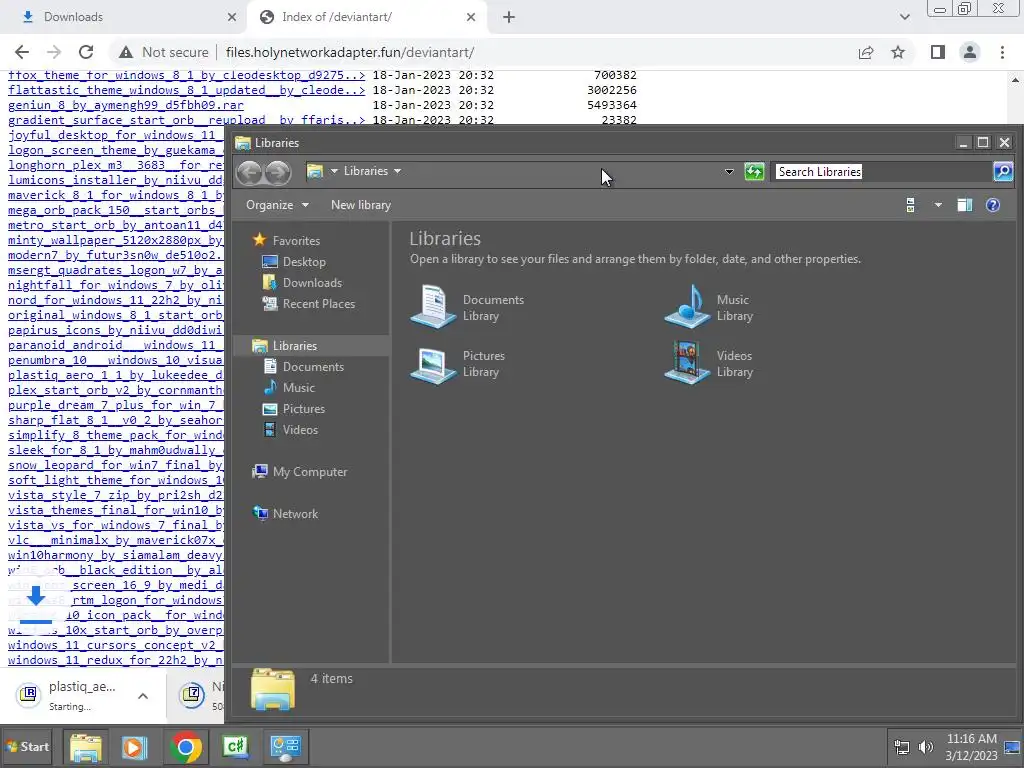This screenshot has height=768, width=1024.
Task: Click the Explorer Forward navigation arrow
Action: click(x=278, y=172)
